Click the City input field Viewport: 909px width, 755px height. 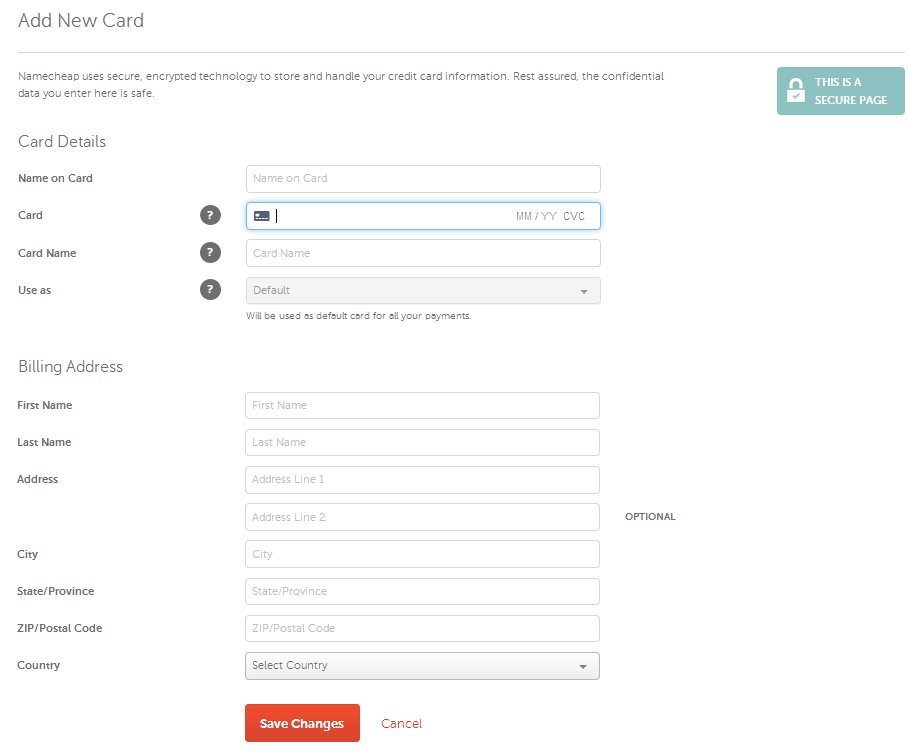(422, 554)
